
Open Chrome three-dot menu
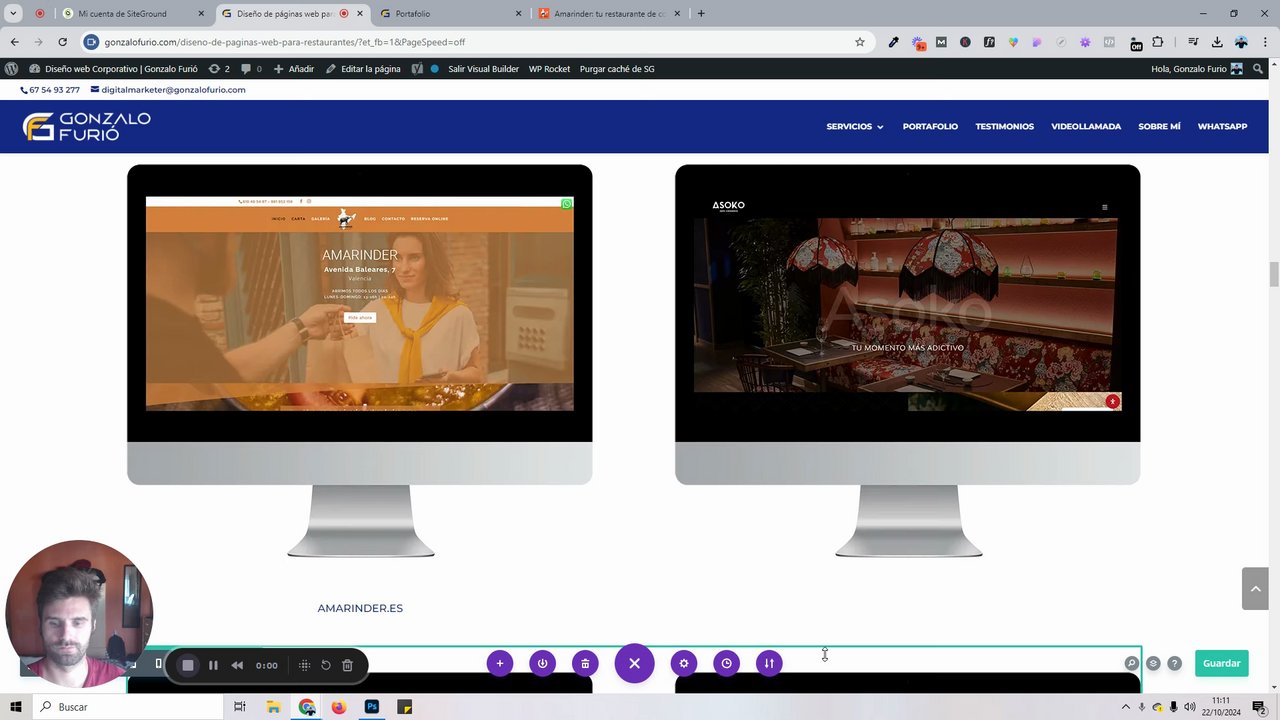point(1265,42)
